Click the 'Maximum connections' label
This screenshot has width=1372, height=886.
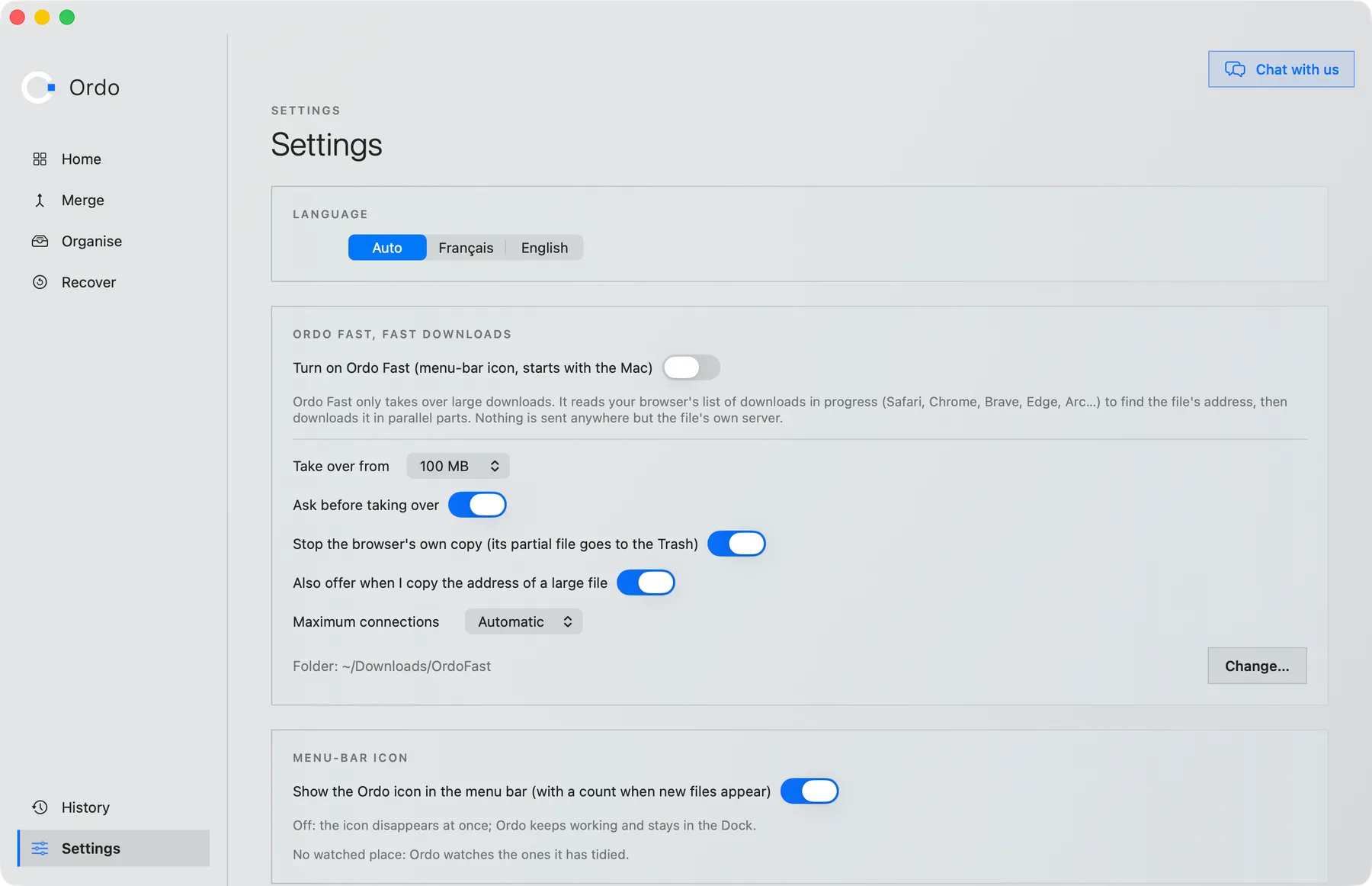pyautogui.click(x=366, y=621)
